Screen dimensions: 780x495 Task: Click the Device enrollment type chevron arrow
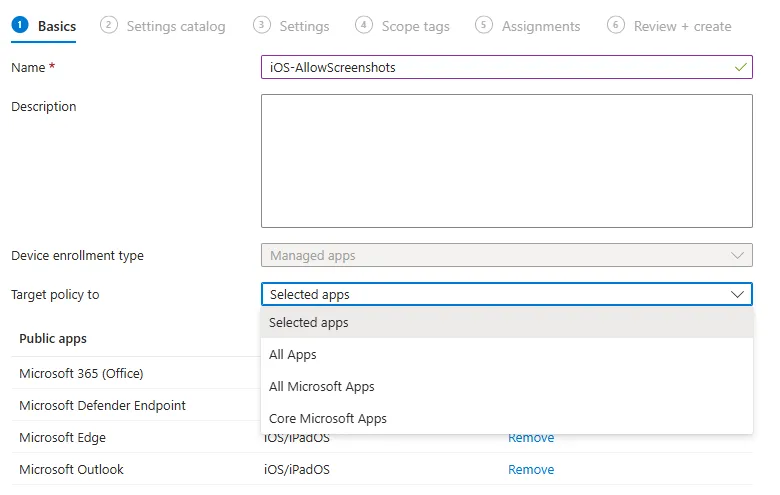click(x=737, y=255)
